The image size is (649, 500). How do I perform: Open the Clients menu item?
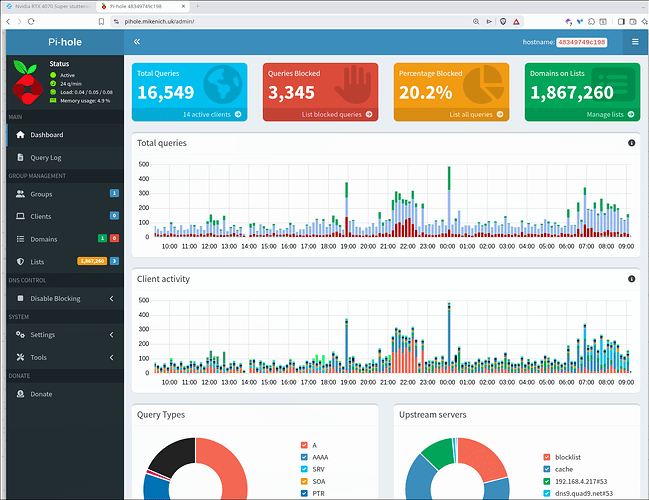point(65,216)
